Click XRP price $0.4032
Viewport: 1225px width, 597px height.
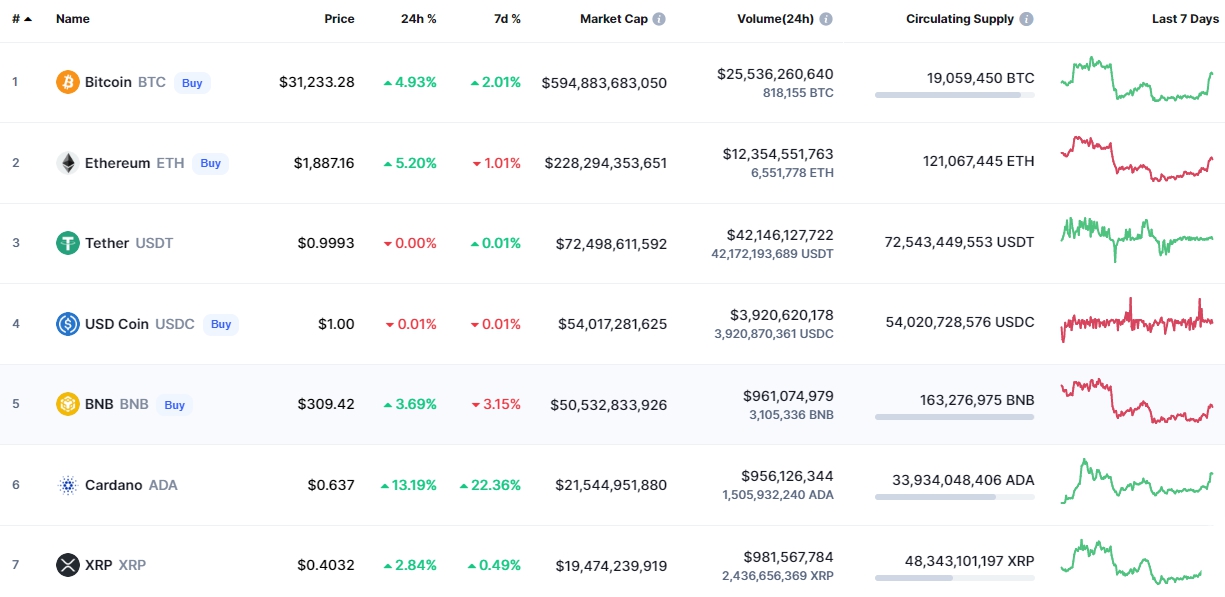tap(326, 565)
